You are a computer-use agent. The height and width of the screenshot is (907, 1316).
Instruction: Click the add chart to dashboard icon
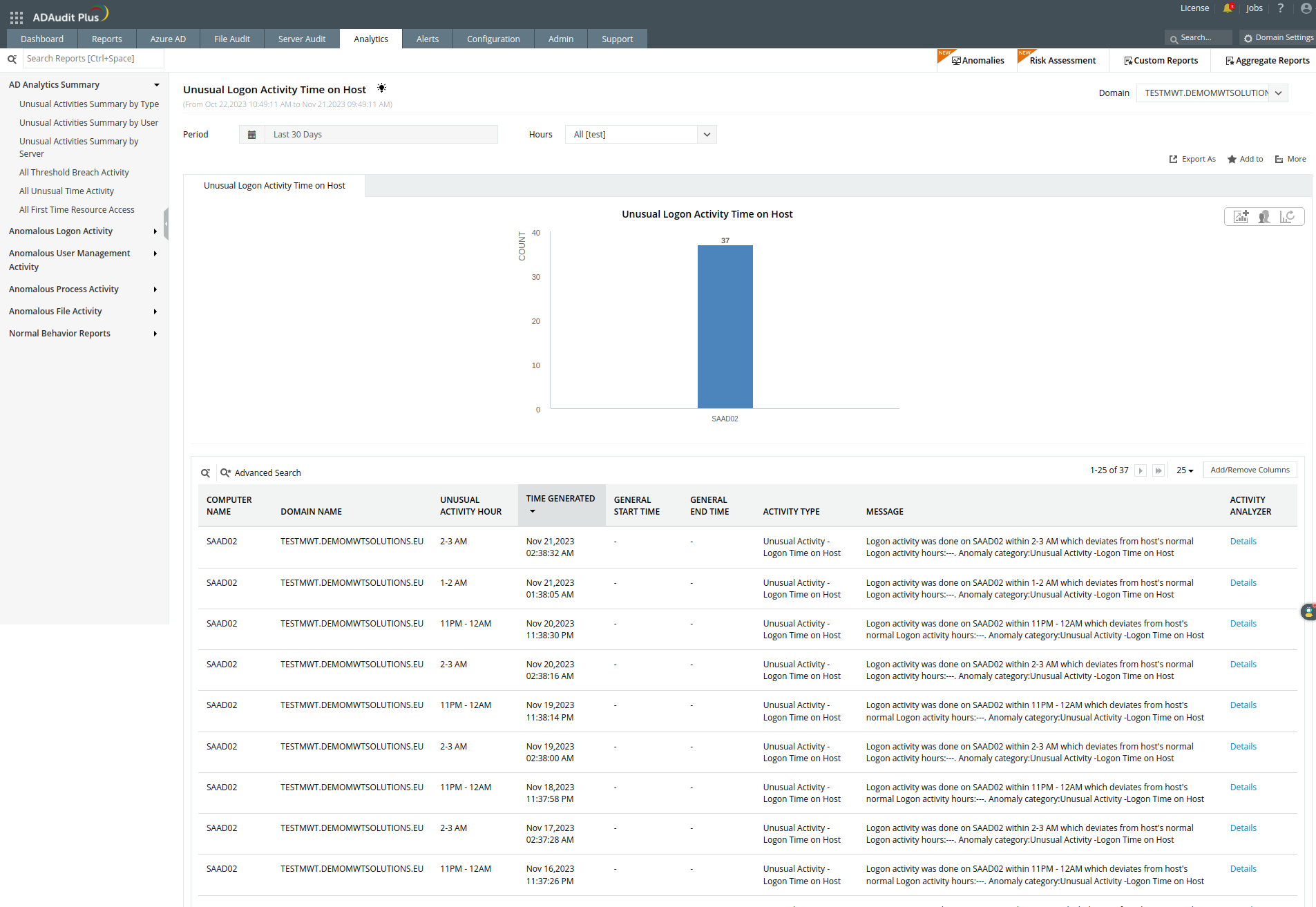(1241, 217)
